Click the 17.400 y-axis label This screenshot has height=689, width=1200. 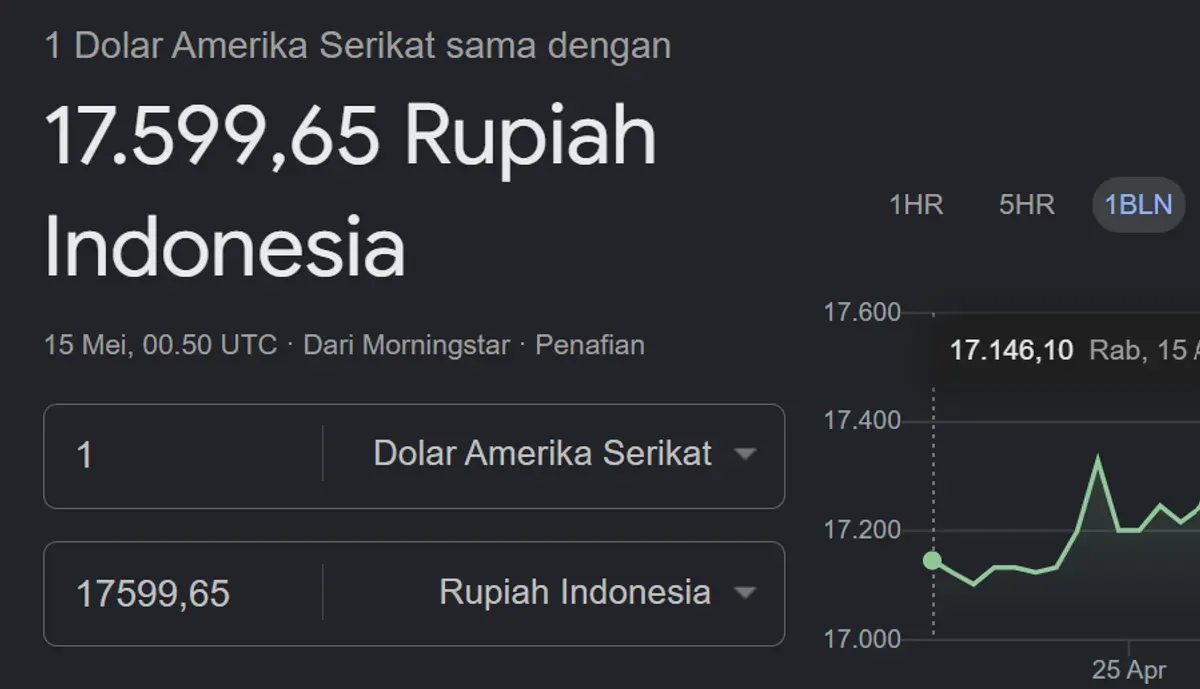pos(862,421)
